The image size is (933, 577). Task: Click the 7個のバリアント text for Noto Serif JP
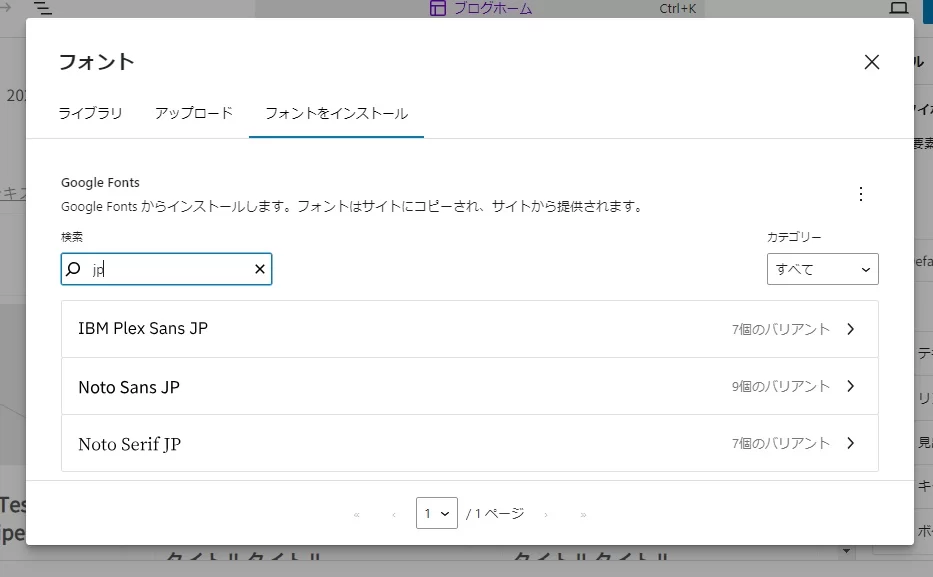(x=781, y=443)
